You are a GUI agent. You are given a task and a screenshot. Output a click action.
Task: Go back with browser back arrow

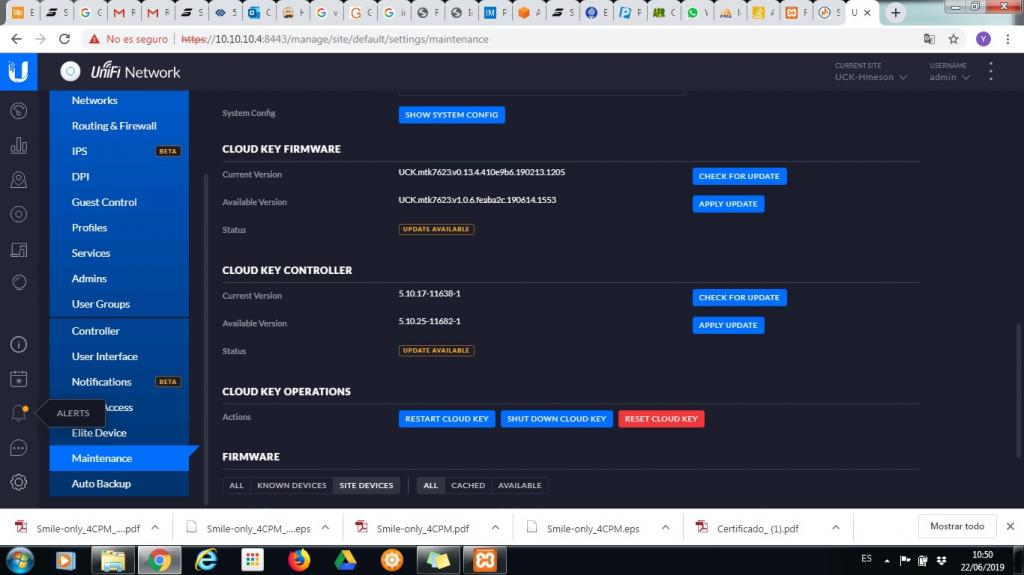tap(16, 39)
